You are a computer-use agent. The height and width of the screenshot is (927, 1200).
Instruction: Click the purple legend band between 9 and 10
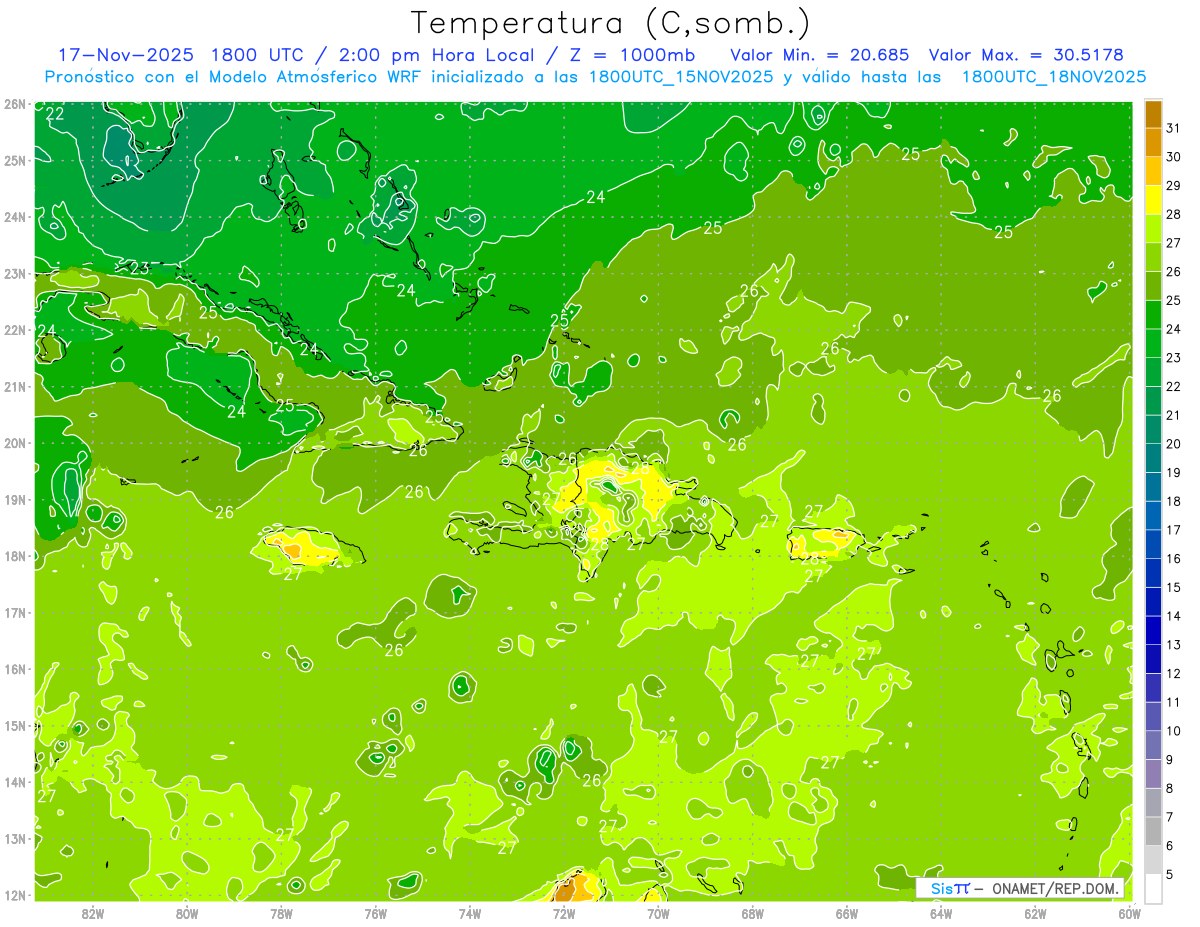point(1154,745)
